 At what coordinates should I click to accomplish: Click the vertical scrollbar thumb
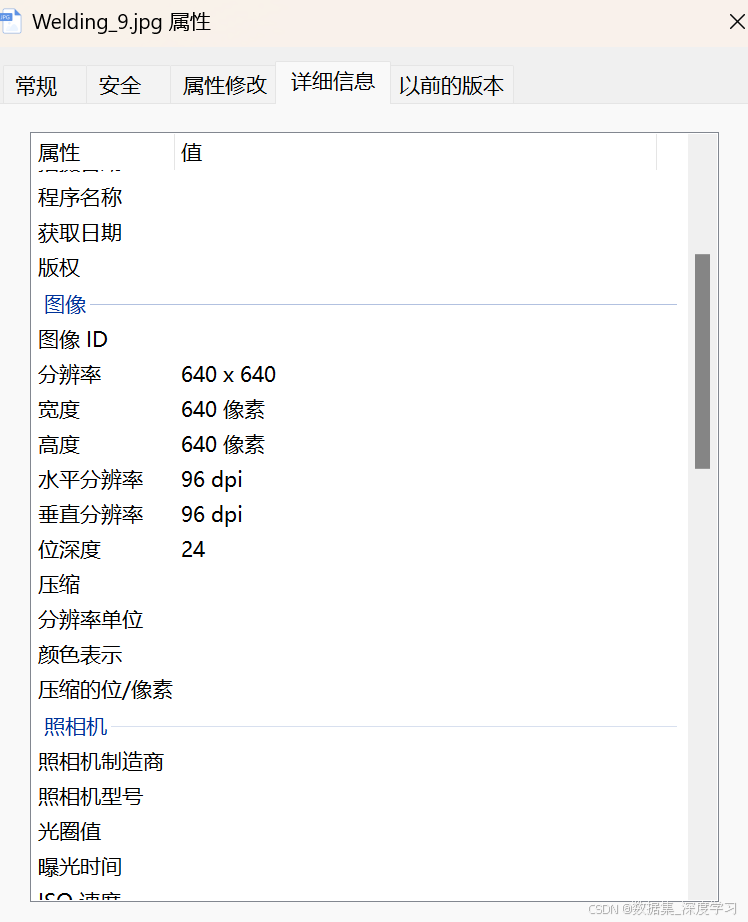702,361
